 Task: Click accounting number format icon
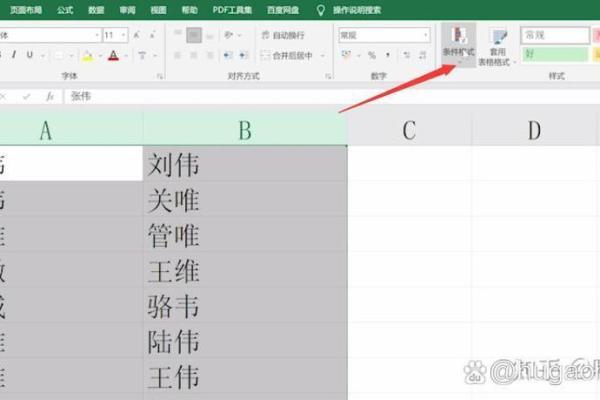[x=347, y=56]
